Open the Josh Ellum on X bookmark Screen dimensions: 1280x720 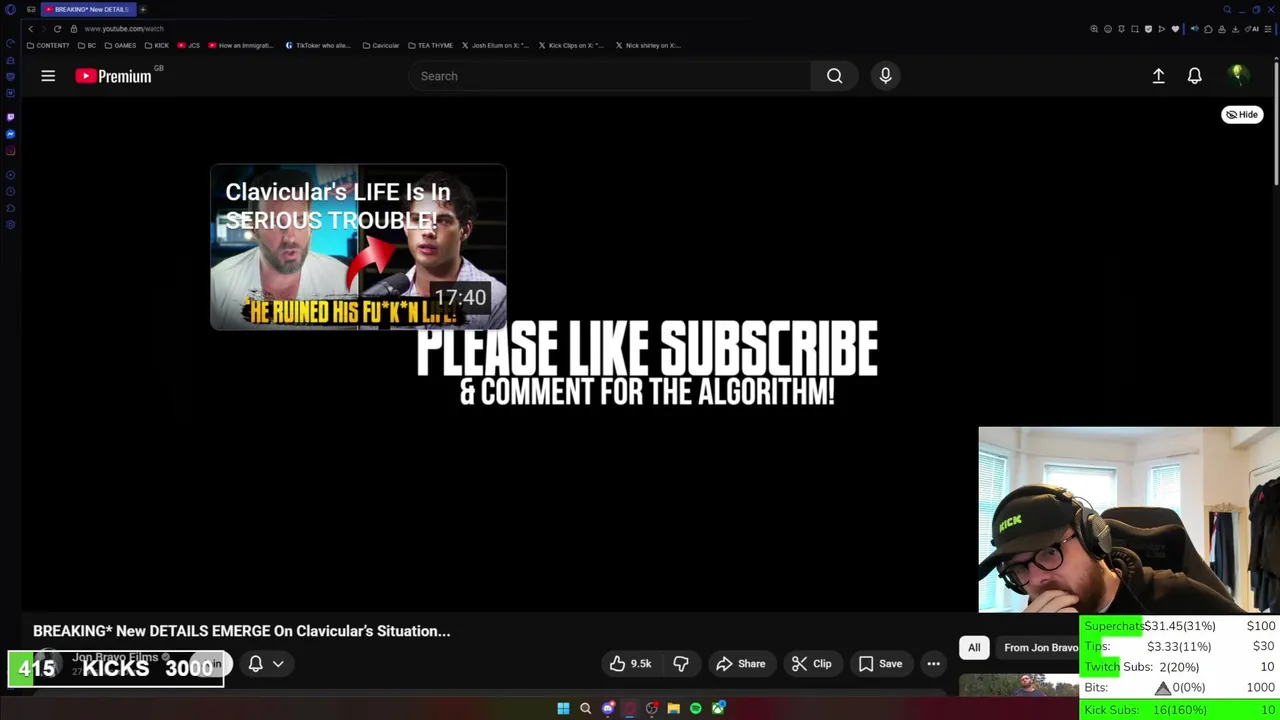[x=495, y=45]
